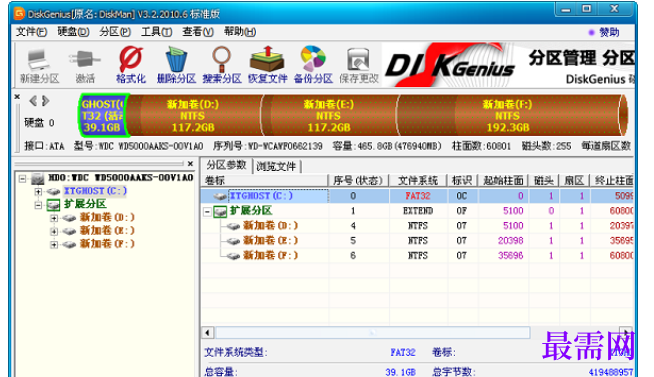The height and width of the screenshot is (377, 654).
Task: Collapse the HD0 disk tree node
Action: pyautogui.click(x=23, y=179)
